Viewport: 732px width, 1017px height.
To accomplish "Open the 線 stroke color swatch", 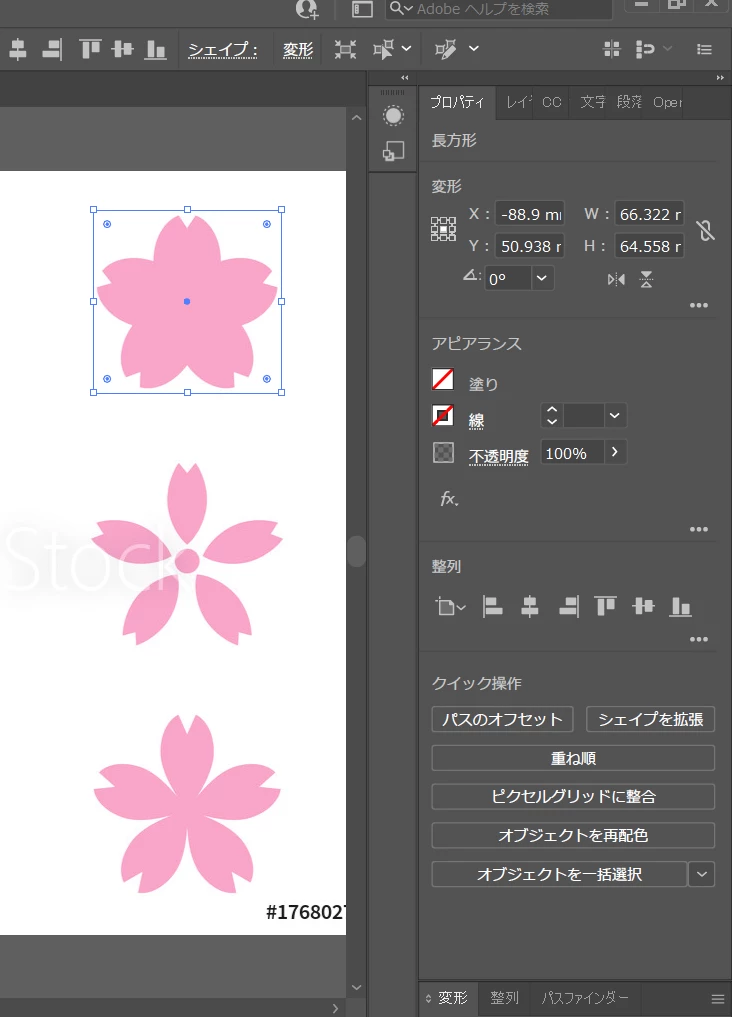I will click(x=443, y=416).
